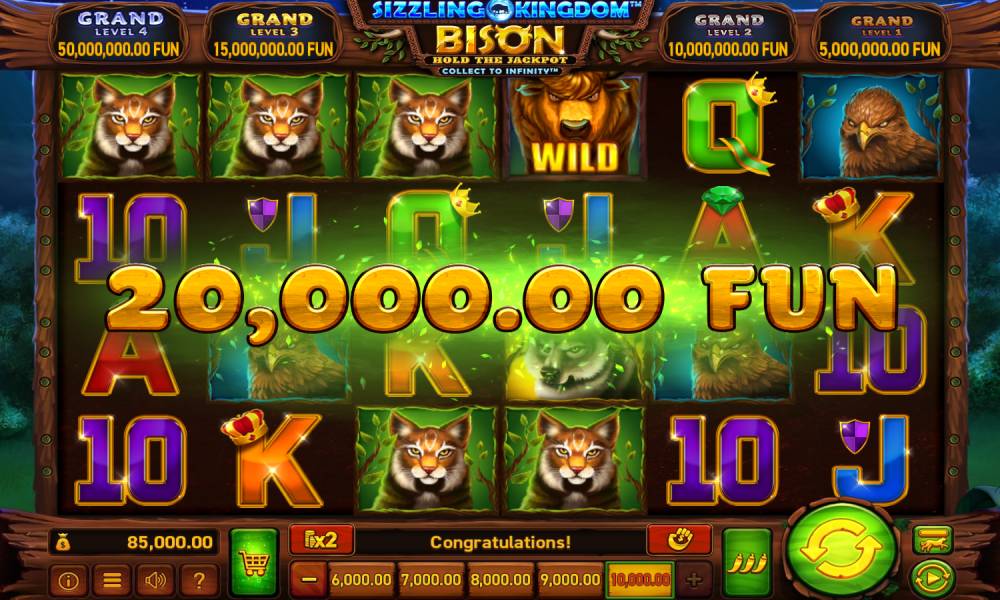The height and width of the screenshot is (600, 1000).
Task: Select the 6,000.00 bet amount
Action: [x=361, y=580]
